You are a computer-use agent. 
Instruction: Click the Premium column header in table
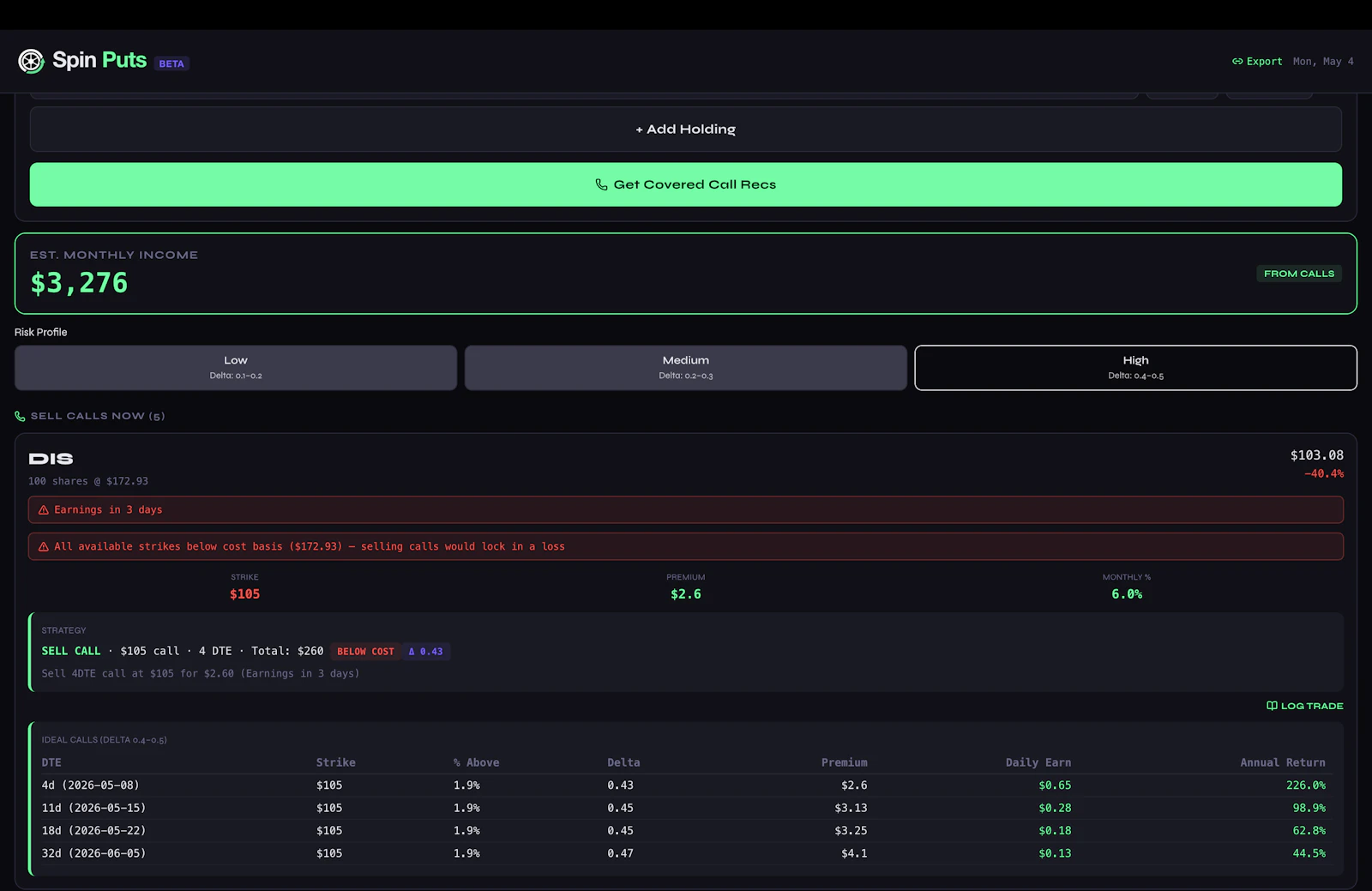844,762
